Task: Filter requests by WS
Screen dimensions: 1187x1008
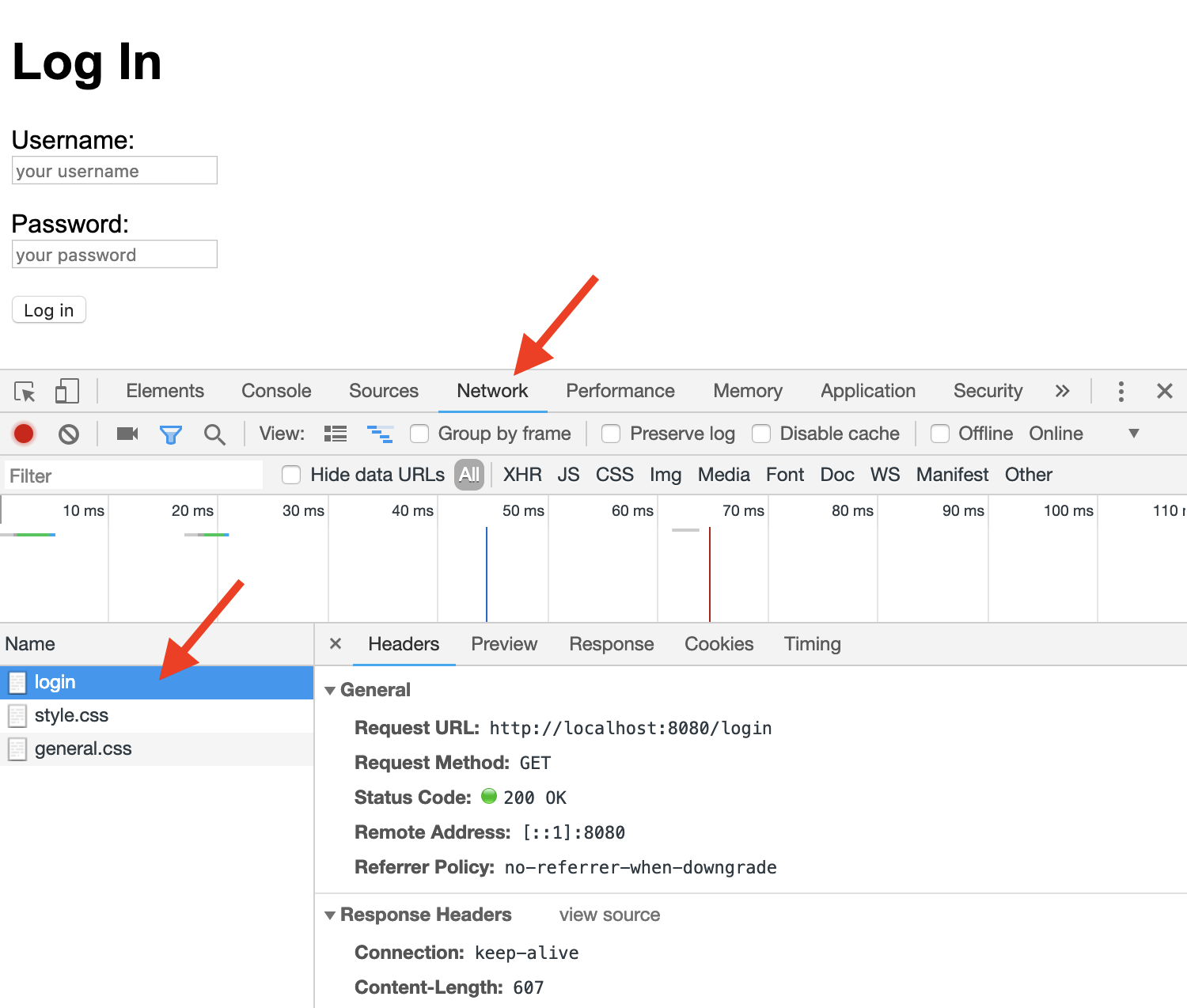Action: tap(886, 475)
